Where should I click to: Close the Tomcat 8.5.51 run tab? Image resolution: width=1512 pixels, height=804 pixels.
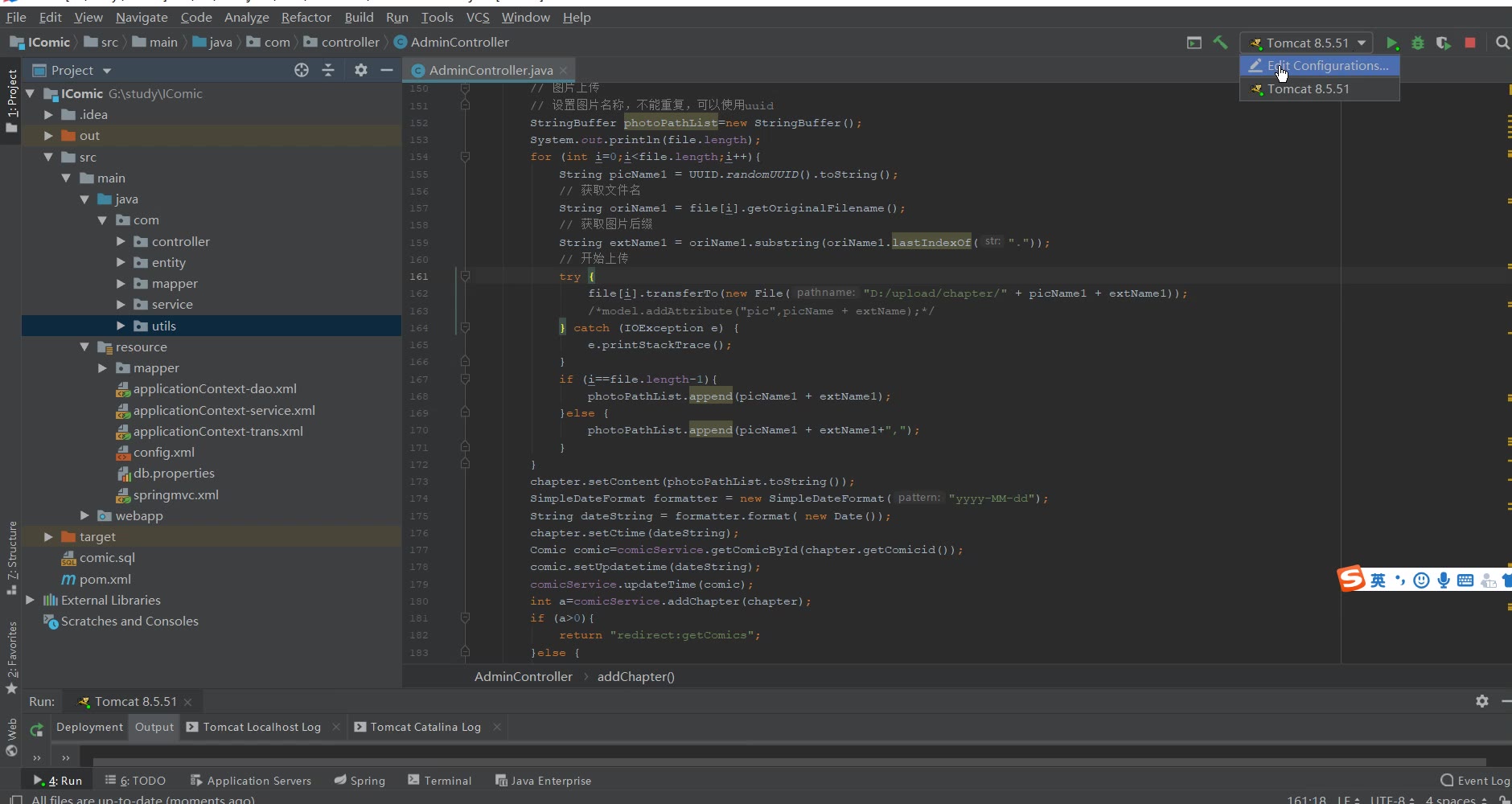(187, 702)
